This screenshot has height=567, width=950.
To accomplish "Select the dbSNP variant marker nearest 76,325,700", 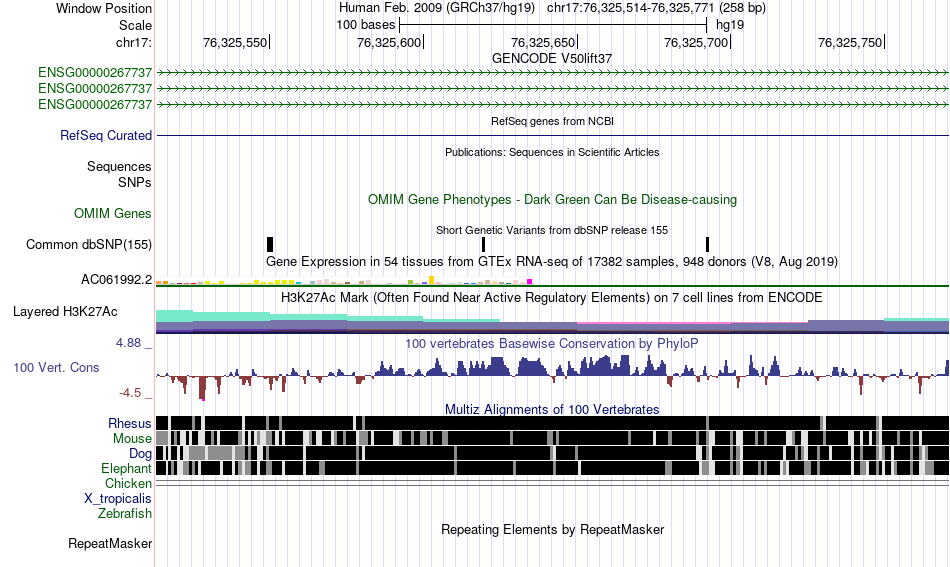I will pos(708,244).
